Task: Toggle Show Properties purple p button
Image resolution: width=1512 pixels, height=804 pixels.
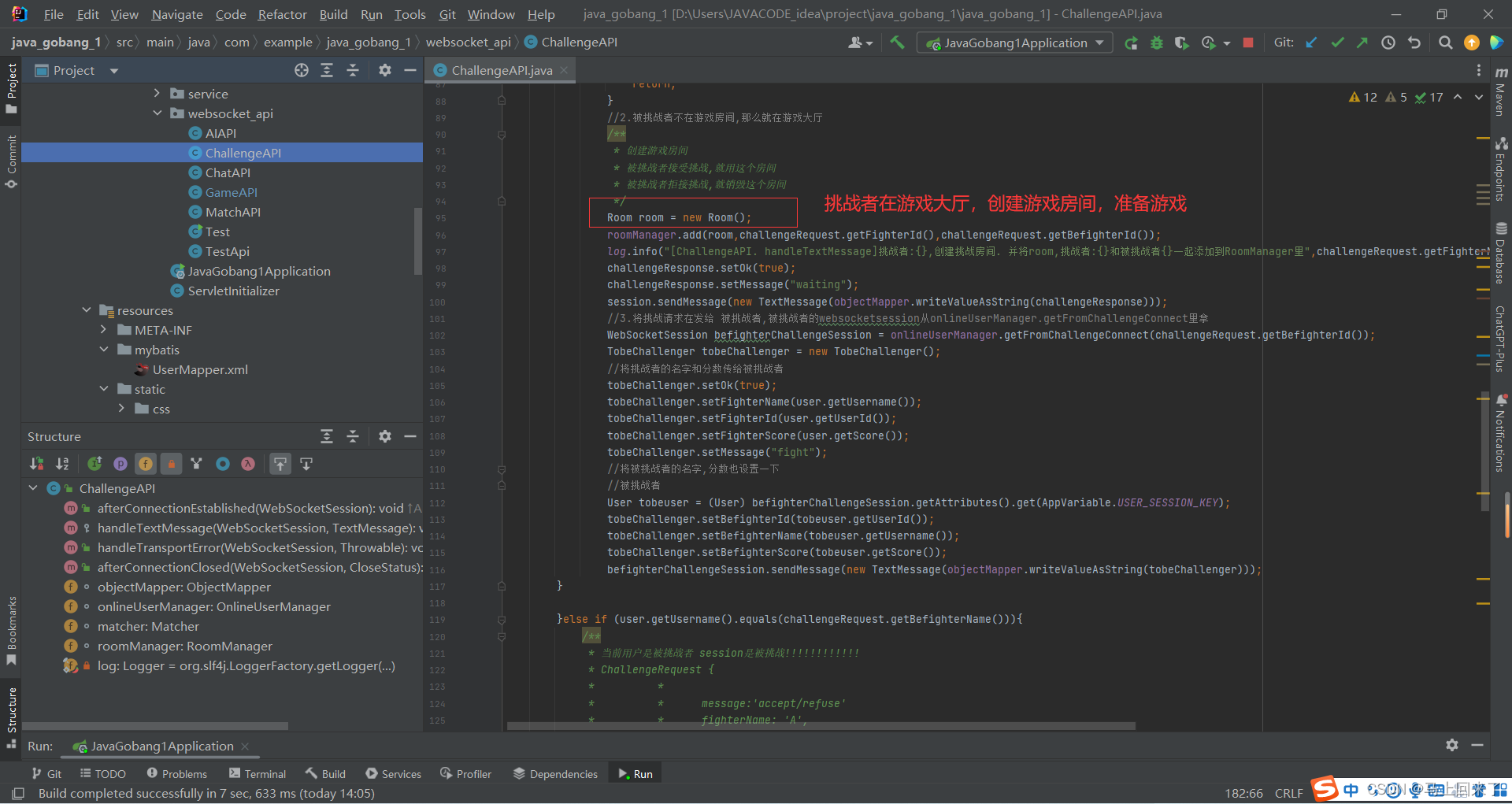Action: tap(120, 464)
